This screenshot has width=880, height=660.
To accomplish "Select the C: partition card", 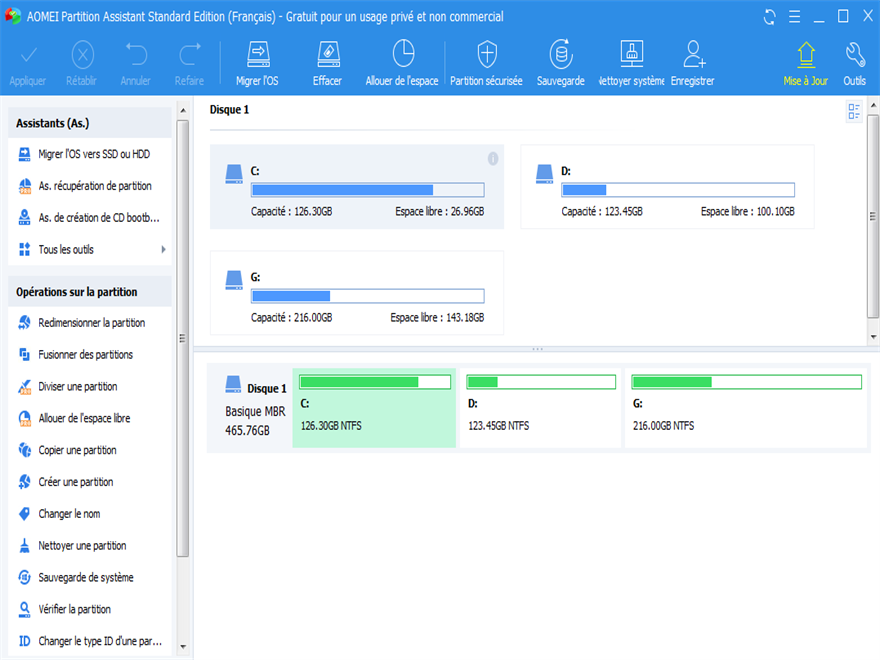I will pos(357,187).
